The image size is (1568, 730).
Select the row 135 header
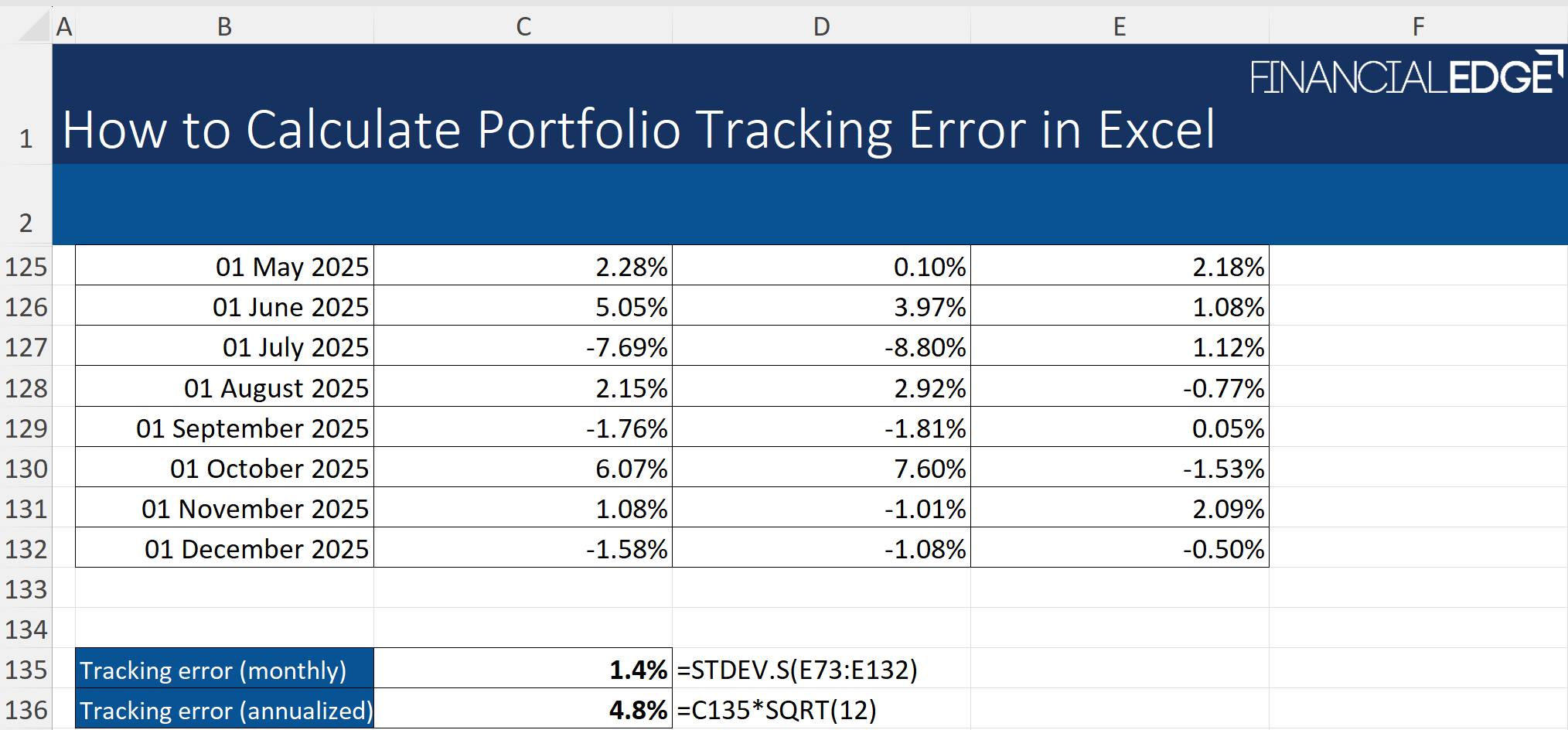pos(26,670)
